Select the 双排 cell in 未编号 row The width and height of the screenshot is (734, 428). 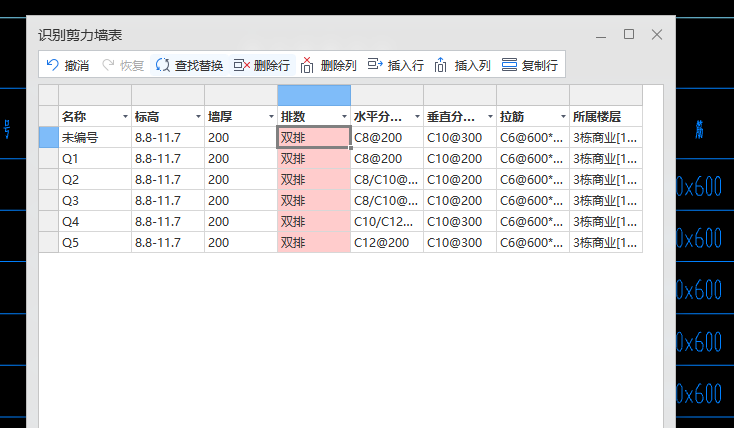point(314,138)
